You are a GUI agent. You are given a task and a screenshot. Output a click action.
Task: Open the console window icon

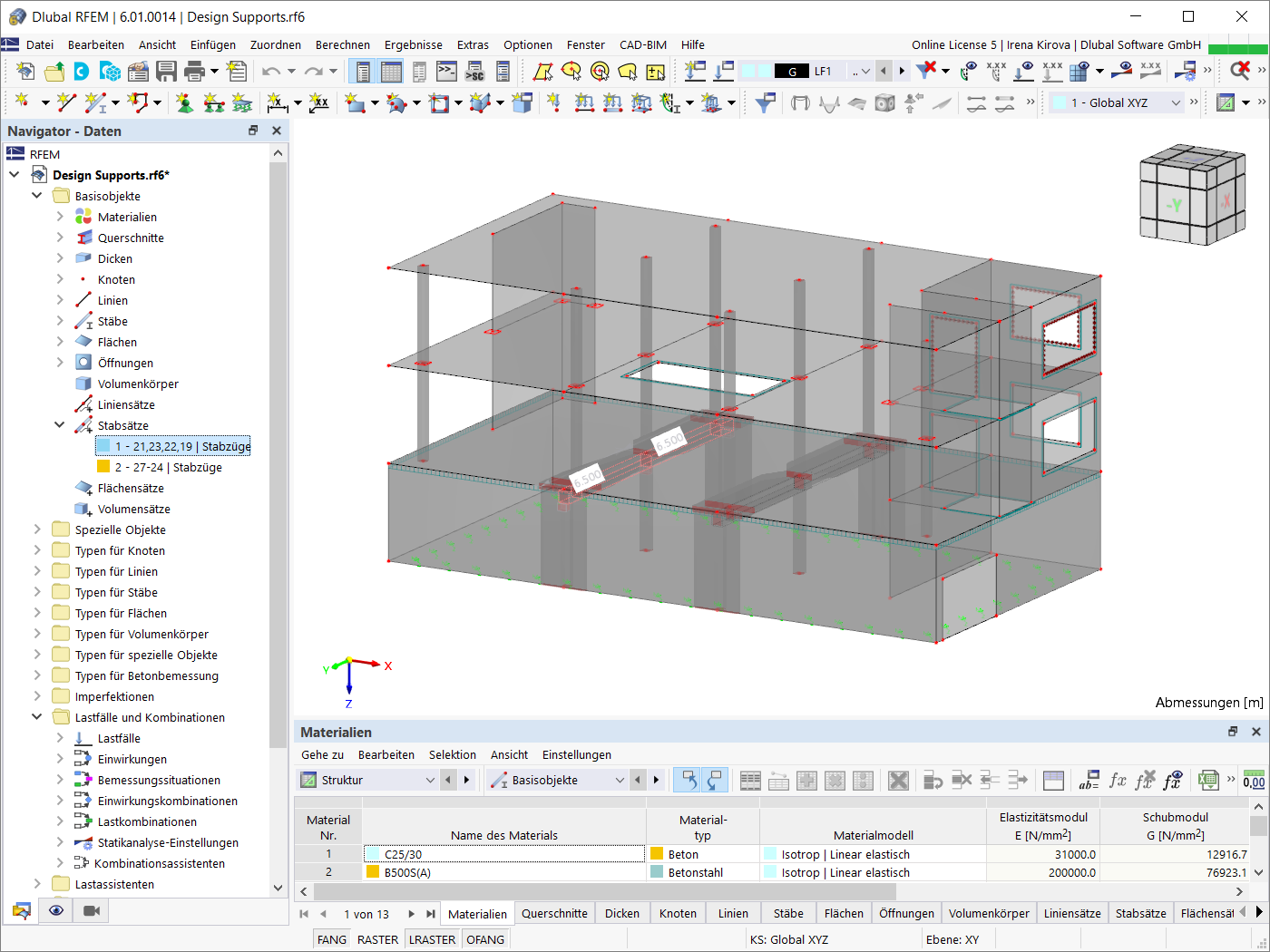447,71
